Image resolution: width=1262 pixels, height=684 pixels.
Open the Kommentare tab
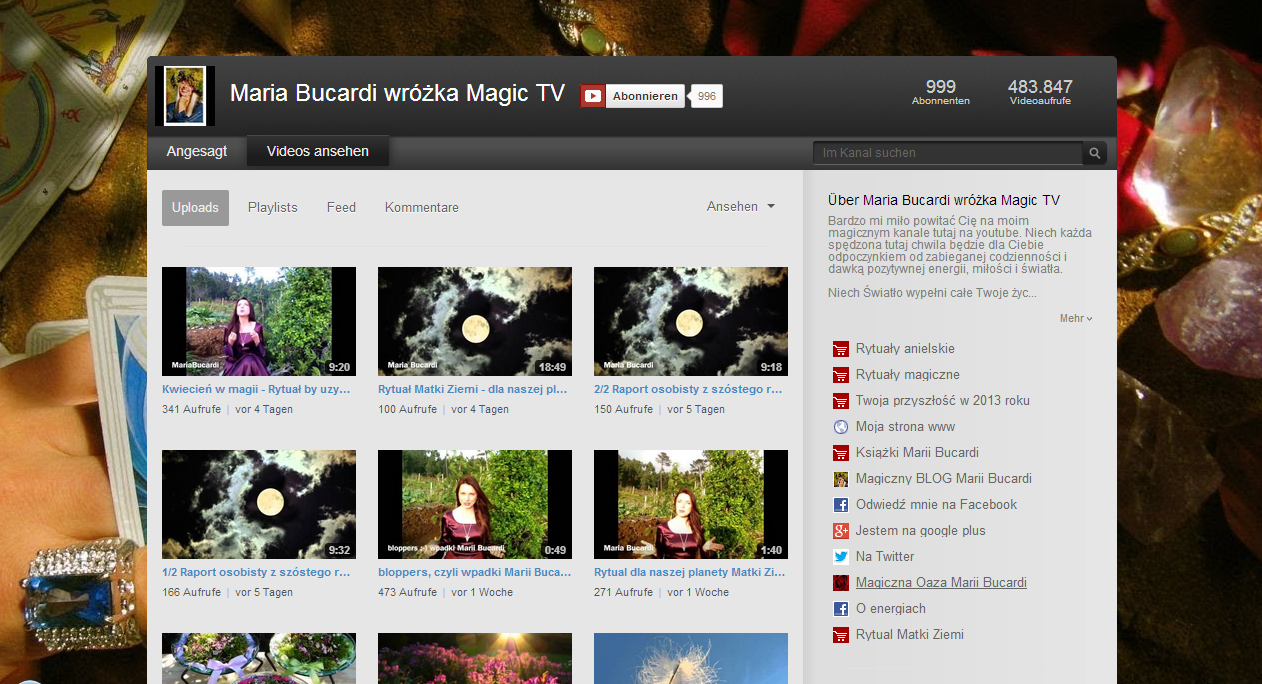click(422, 208)
